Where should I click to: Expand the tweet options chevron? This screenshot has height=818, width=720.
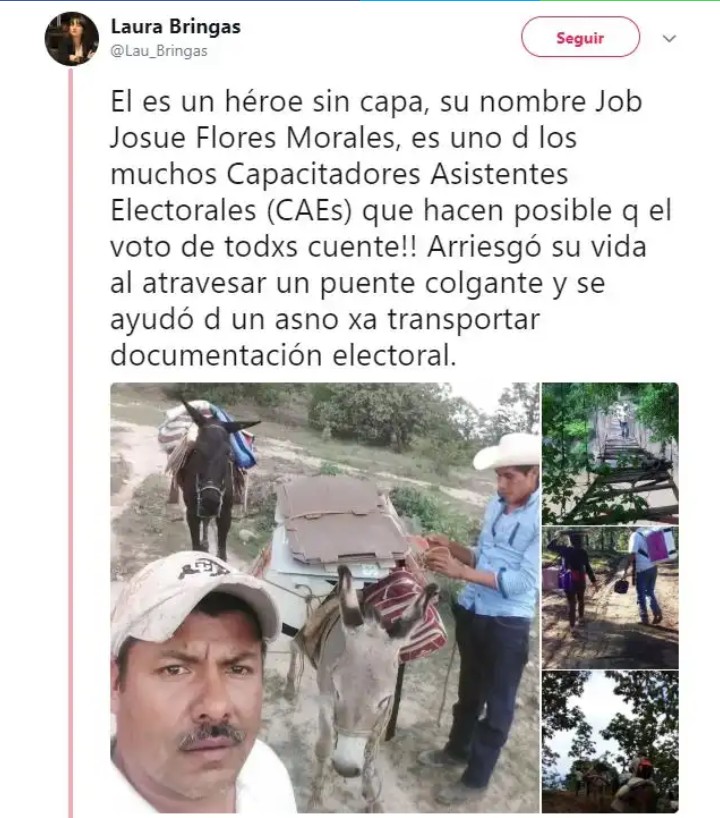click(669, 38)
